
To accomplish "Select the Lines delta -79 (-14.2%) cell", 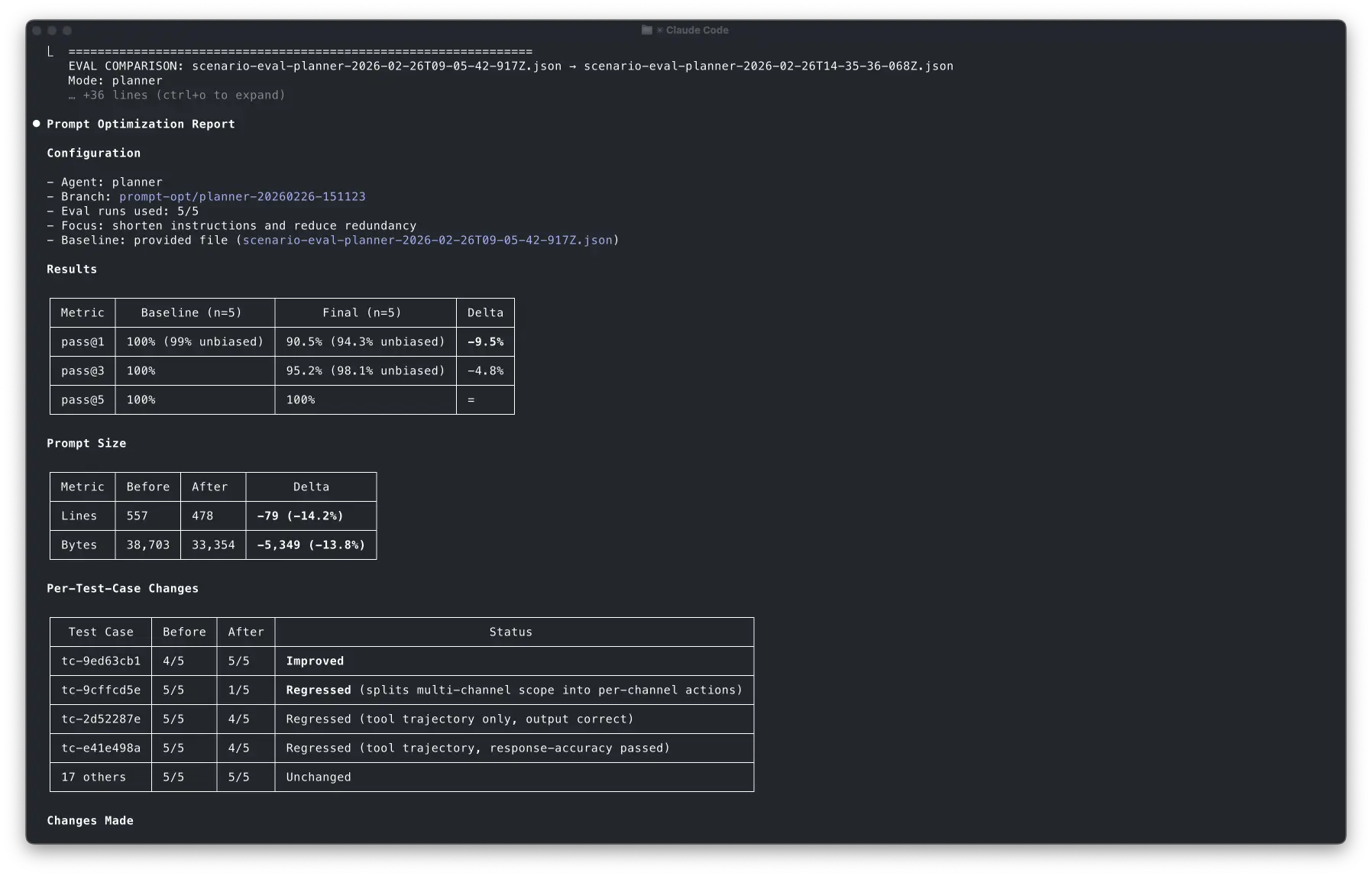I will coord(300,516).
